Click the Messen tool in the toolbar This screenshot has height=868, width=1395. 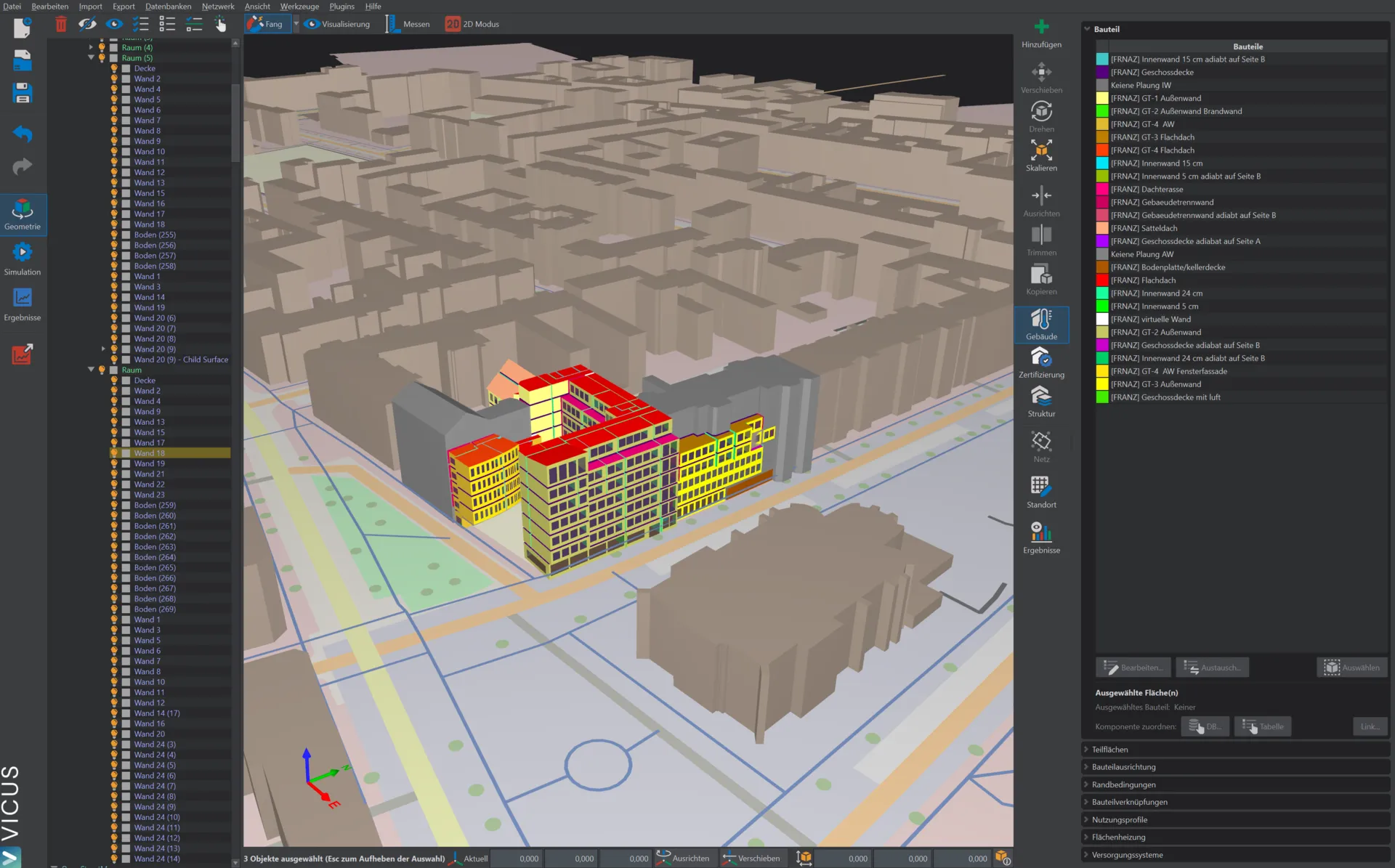click(408, 23)
